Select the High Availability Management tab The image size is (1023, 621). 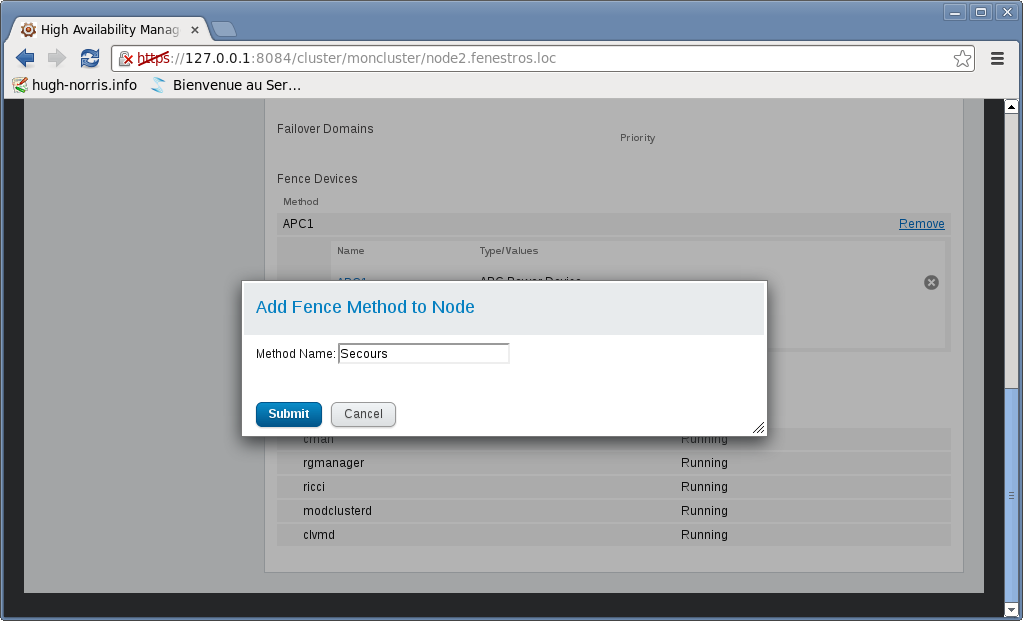(x=105, y=30)
